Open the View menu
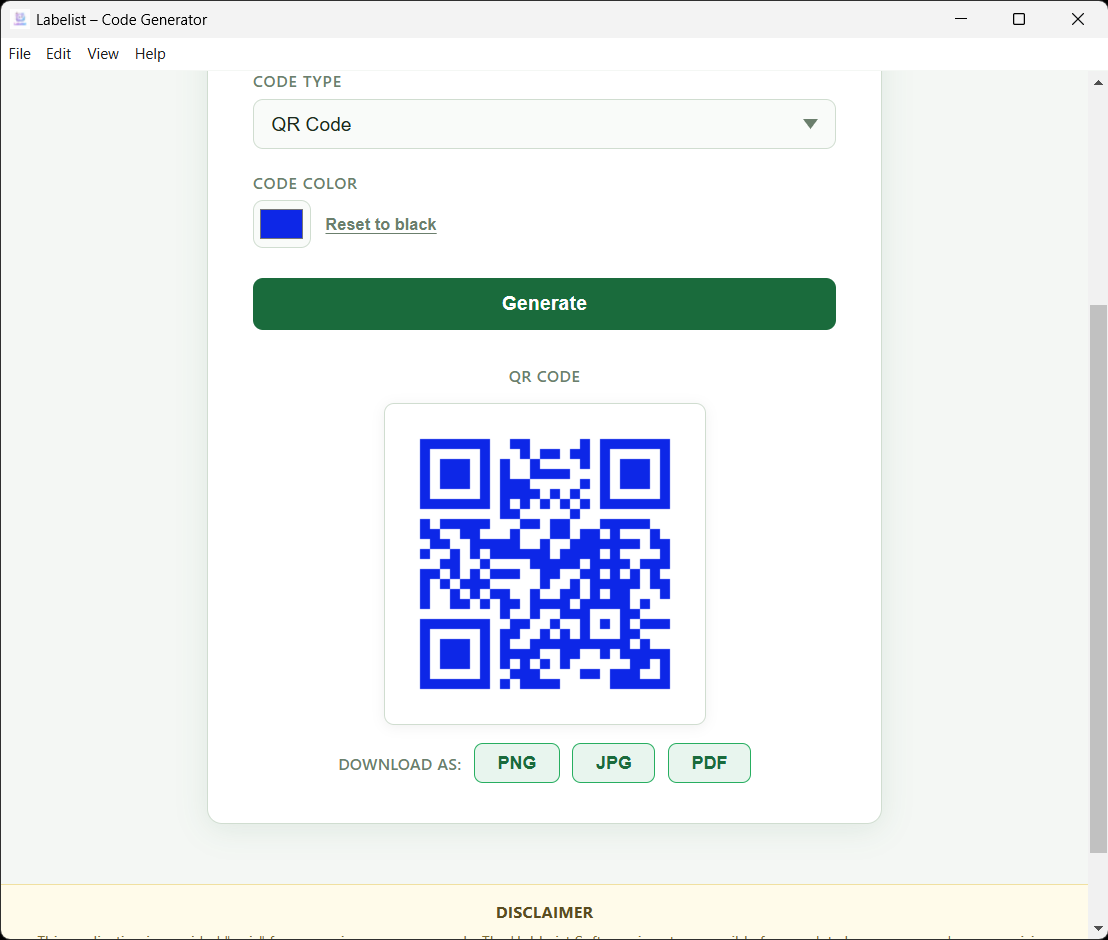This screenshot has height=940, width=1108. click(x=102, y=54)
